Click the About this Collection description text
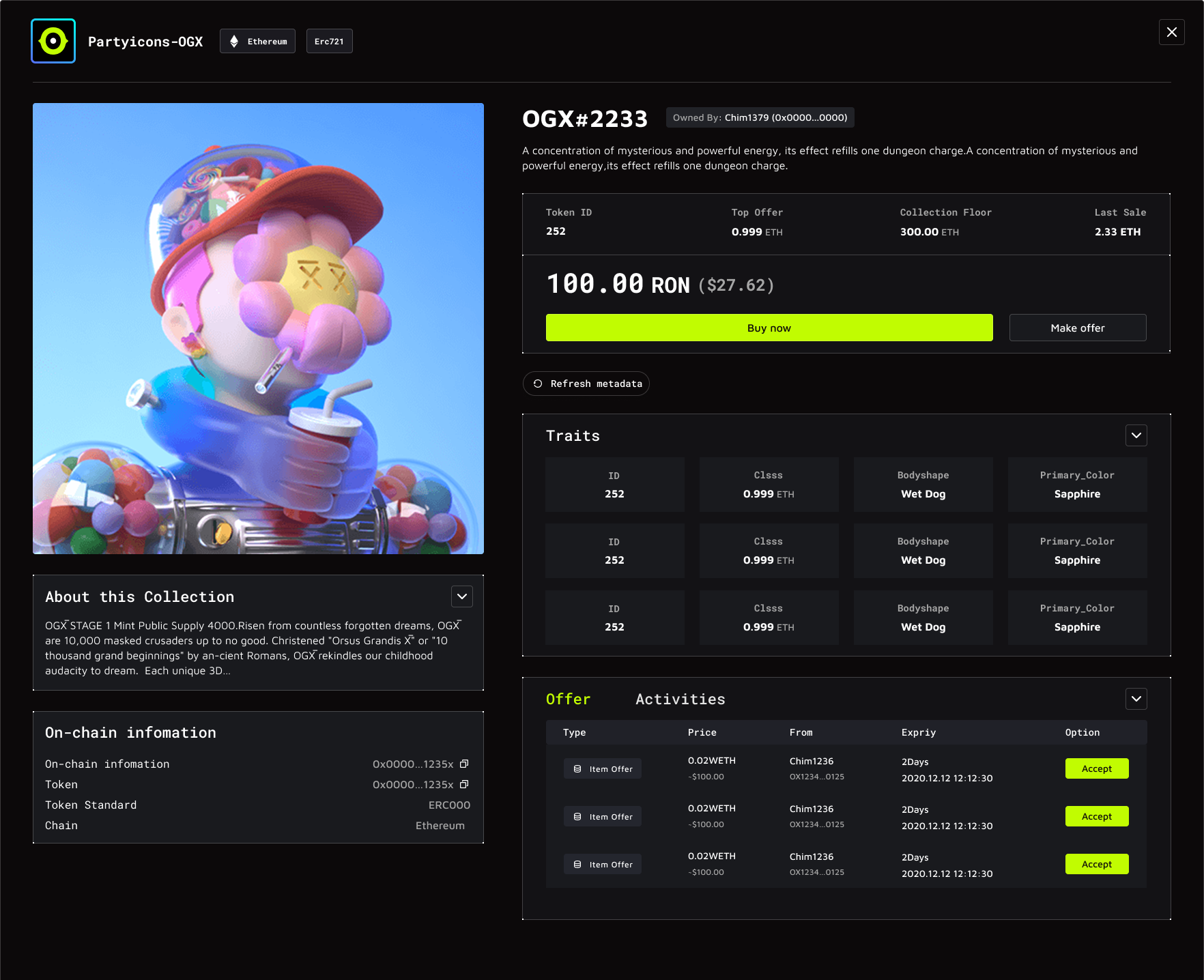 coord(253,648)
